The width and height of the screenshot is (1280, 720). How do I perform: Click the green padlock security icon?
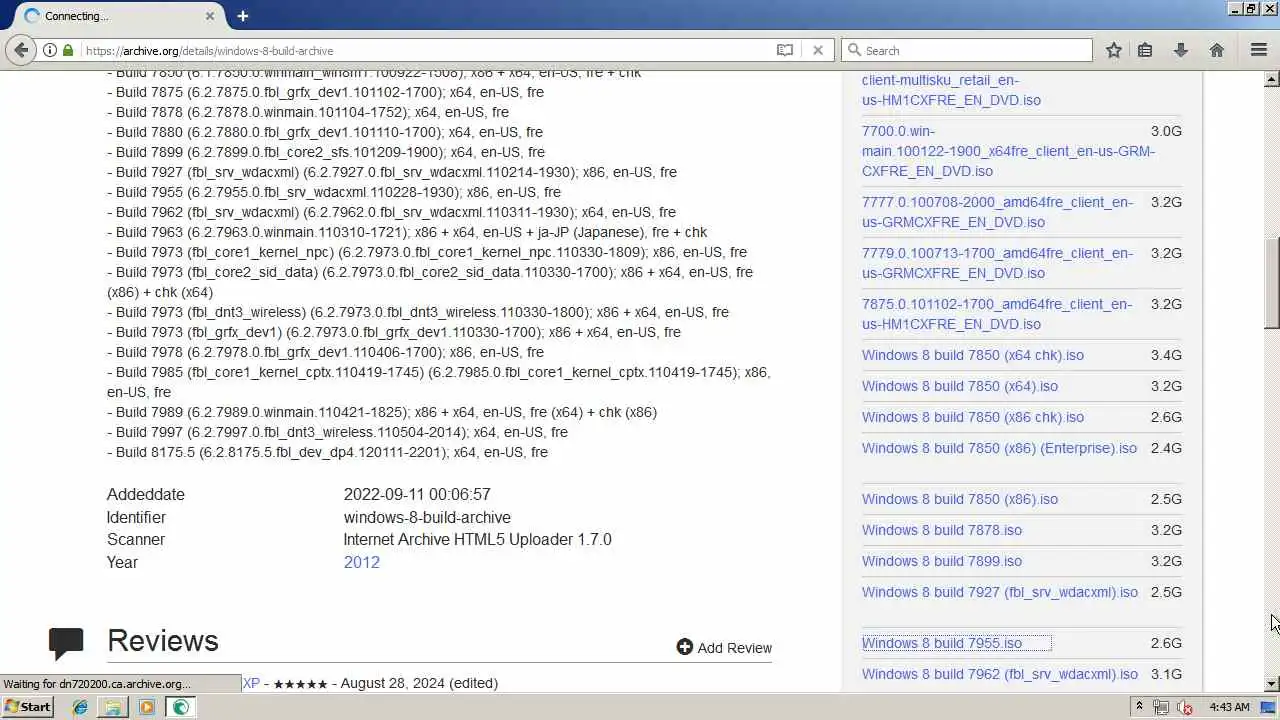click(x=68, y=50)
